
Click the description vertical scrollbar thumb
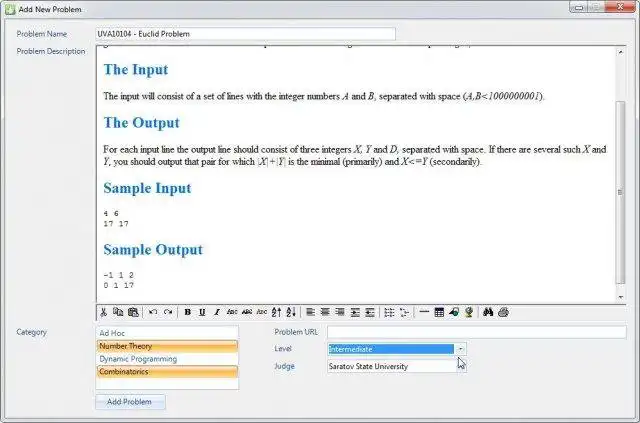tap(621, 192)
